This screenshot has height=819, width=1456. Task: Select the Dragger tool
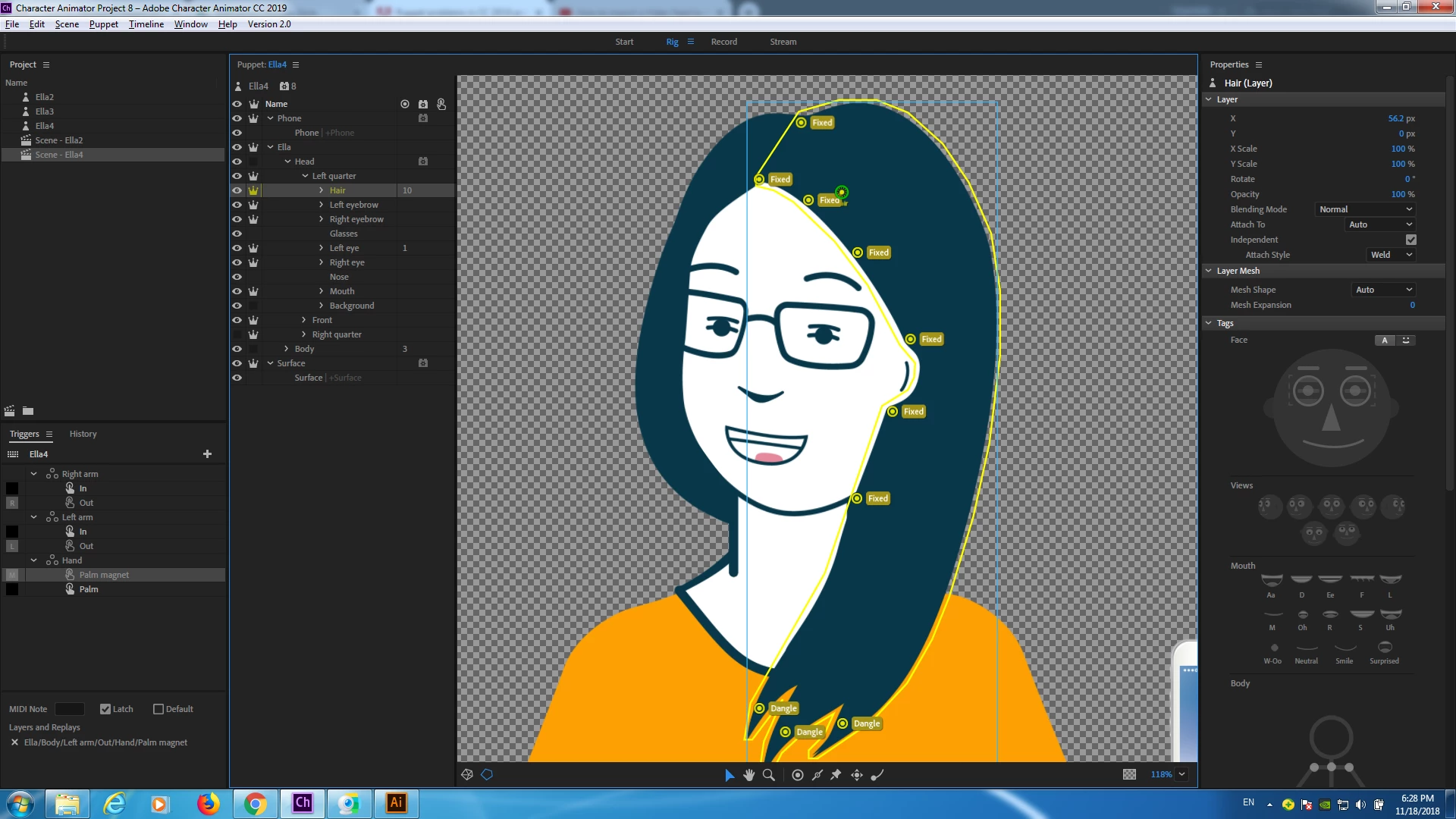857,775
